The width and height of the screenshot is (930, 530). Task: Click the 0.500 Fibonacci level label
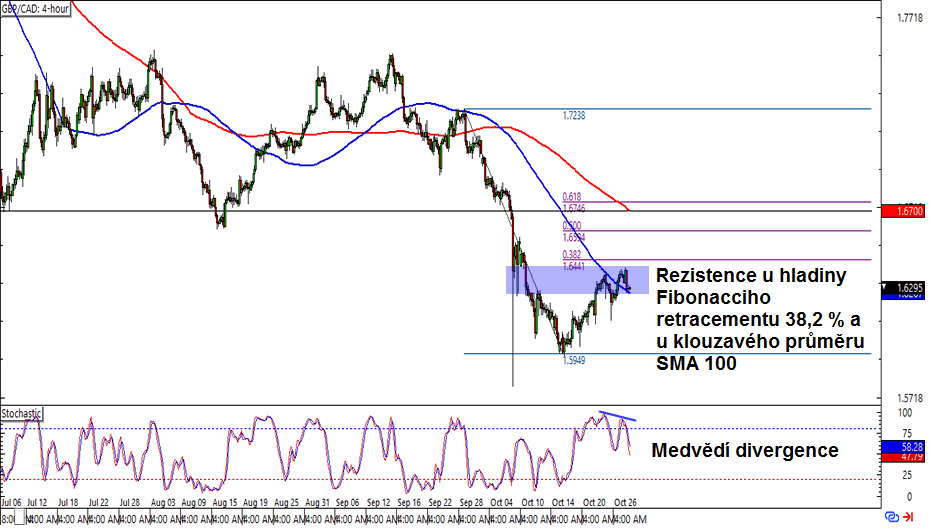572,225
